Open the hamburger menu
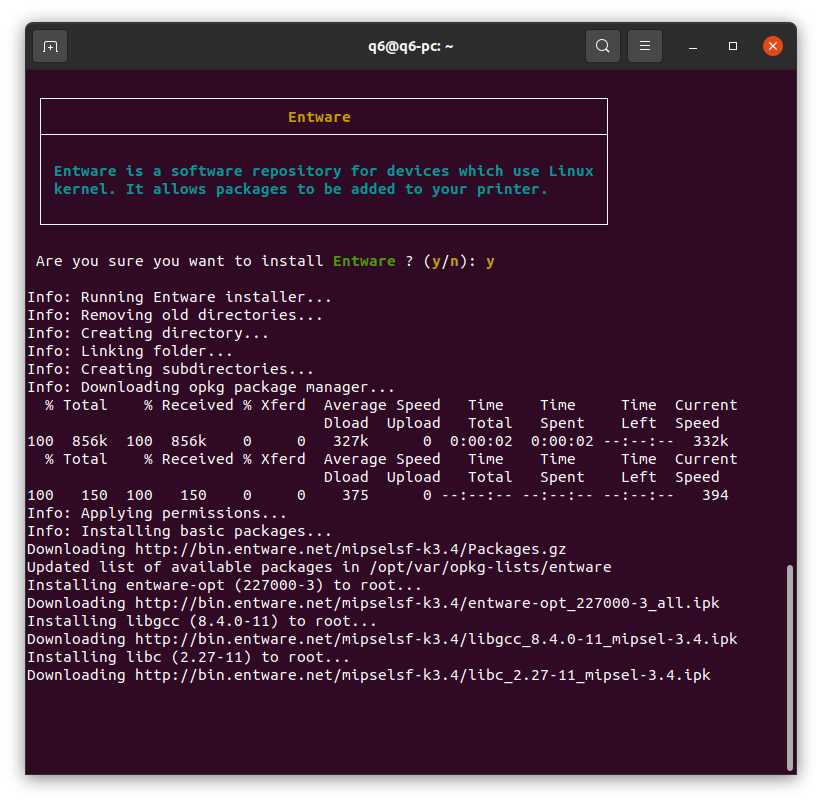 pyautogui.click(x=645, y=46)
